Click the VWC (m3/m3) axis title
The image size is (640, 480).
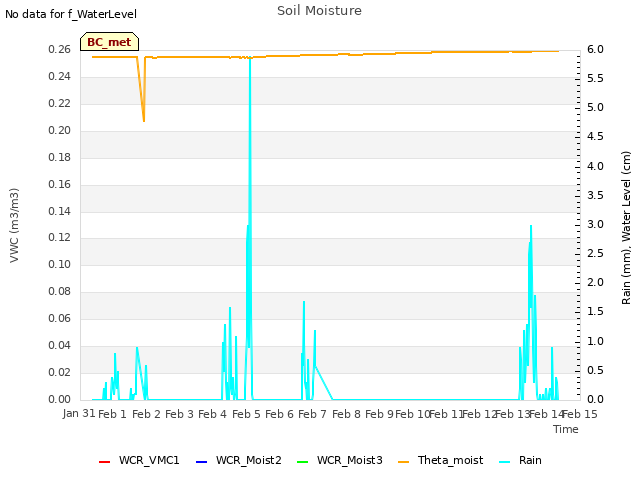coord(14,225)
